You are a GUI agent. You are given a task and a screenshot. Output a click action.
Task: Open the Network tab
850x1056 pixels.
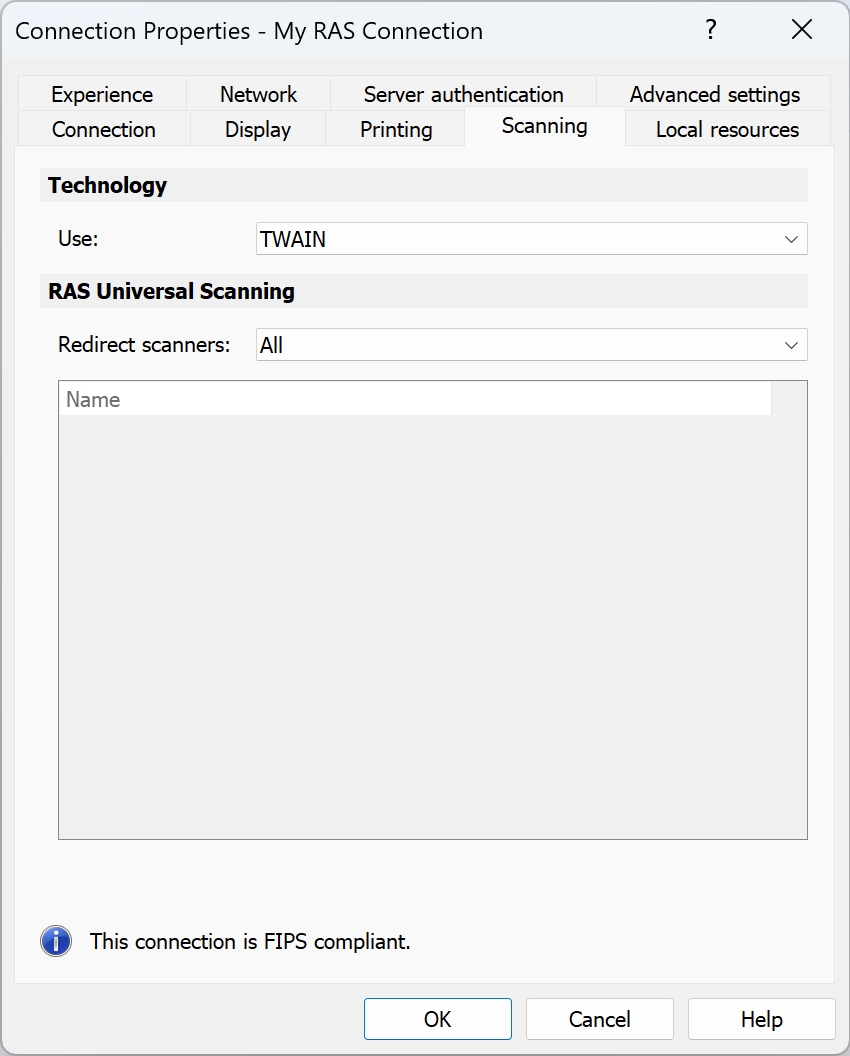258,94
